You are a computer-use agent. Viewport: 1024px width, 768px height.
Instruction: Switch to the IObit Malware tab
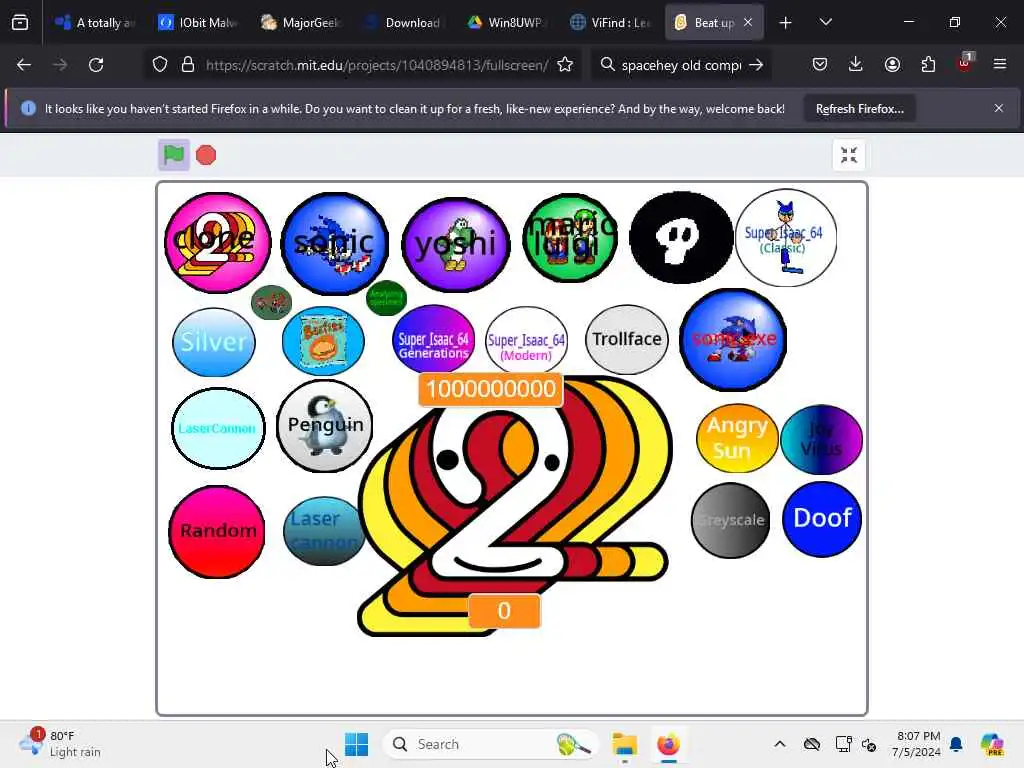point(199,23)
